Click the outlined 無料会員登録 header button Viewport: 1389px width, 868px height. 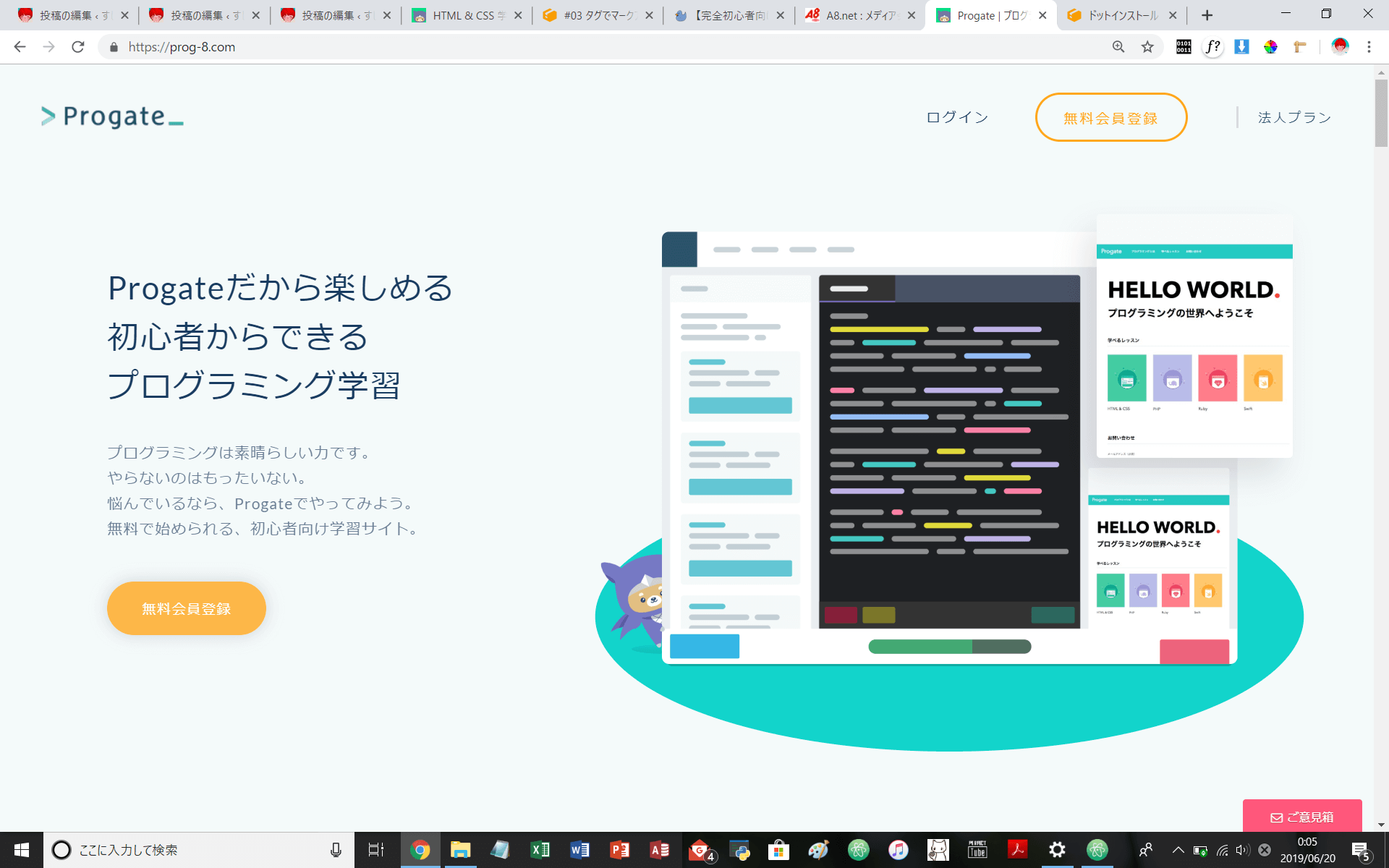[1110, 117]
